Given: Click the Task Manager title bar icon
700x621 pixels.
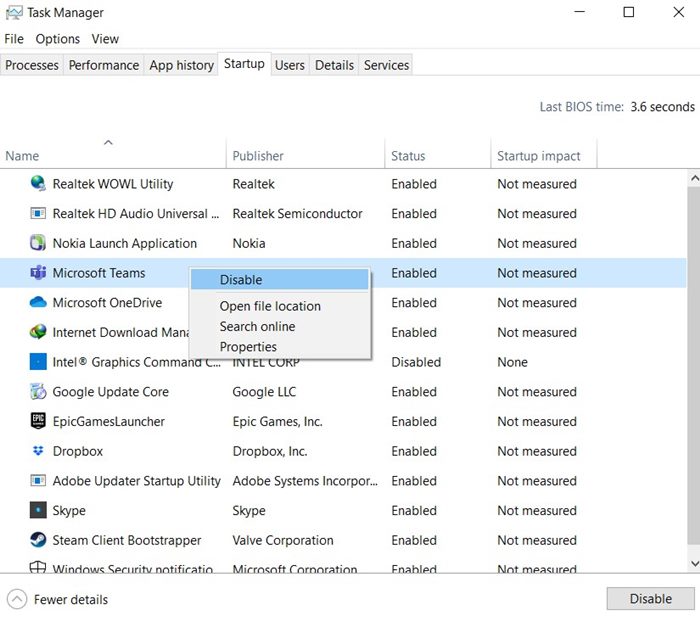Looking at the screenshot, I should point(14,13).
